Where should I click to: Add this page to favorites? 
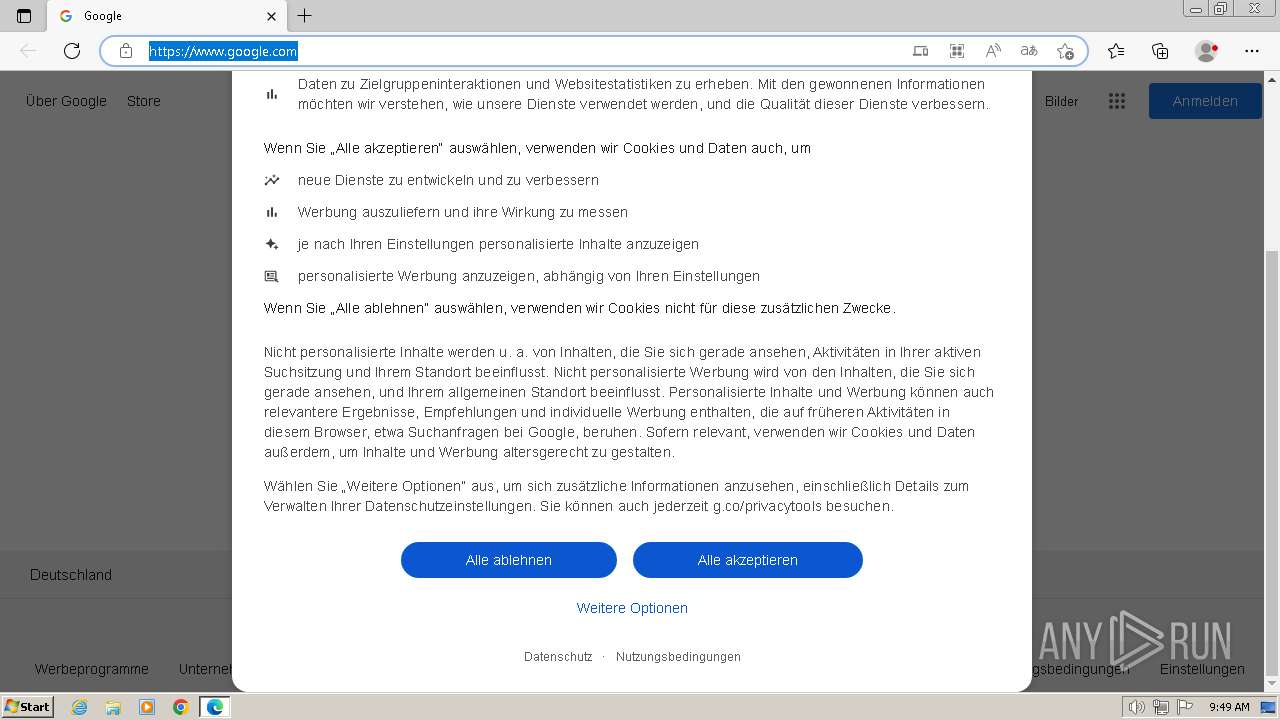tap(1065, 51)
